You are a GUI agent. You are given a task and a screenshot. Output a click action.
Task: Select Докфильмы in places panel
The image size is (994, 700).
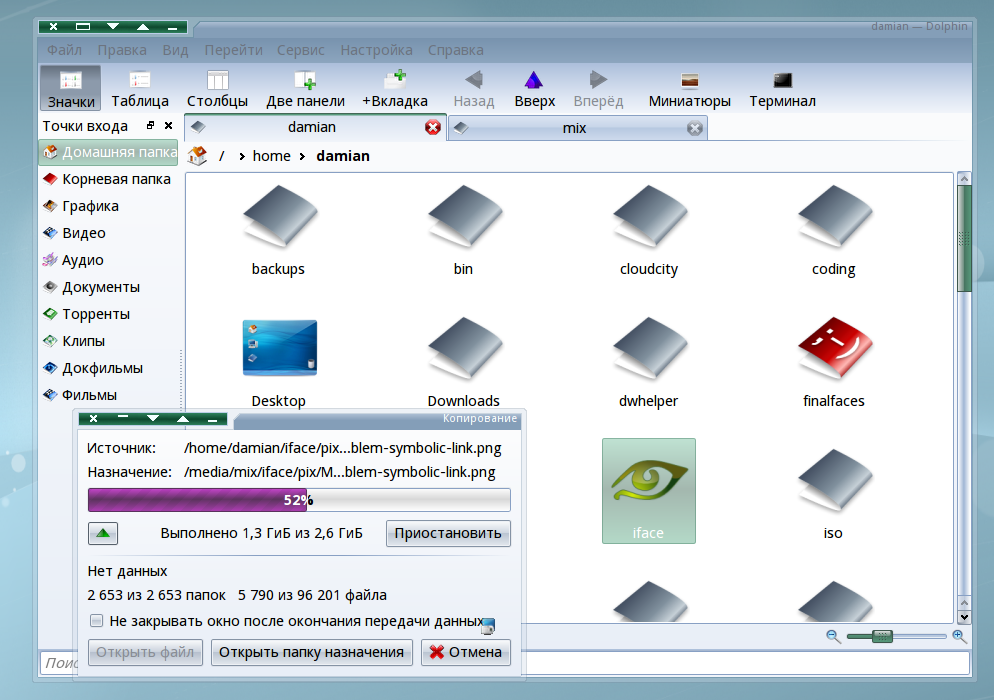tap(109, 368)
